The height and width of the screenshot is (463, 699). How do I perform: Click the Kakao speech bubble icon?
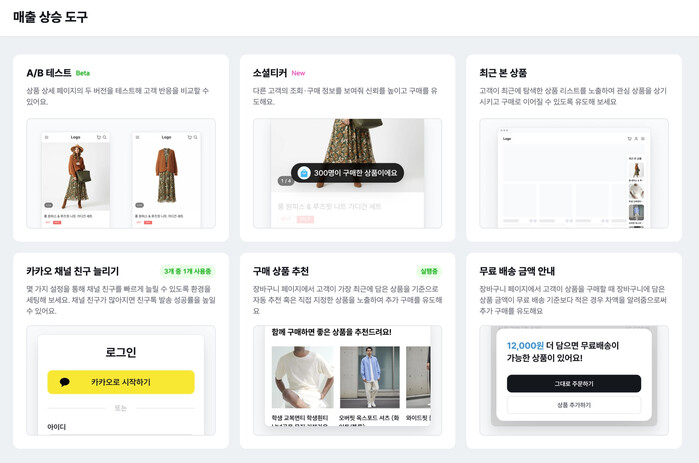coord(65,382)
